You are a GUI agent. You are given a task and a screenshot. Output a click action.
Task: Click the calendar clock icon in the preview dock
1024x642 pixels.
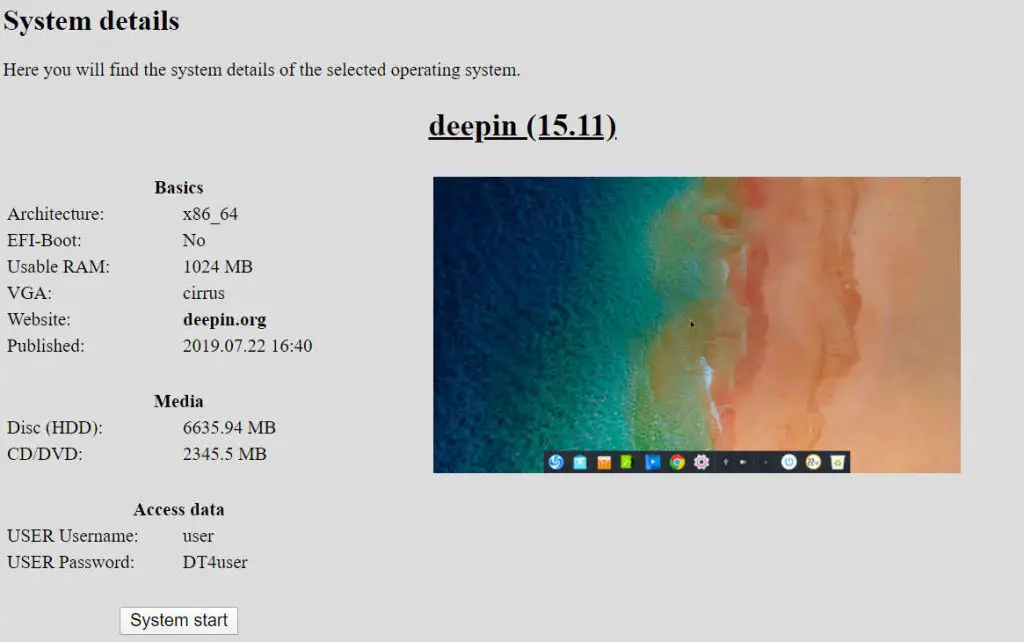pyautogui.click(x=813, y=462)
